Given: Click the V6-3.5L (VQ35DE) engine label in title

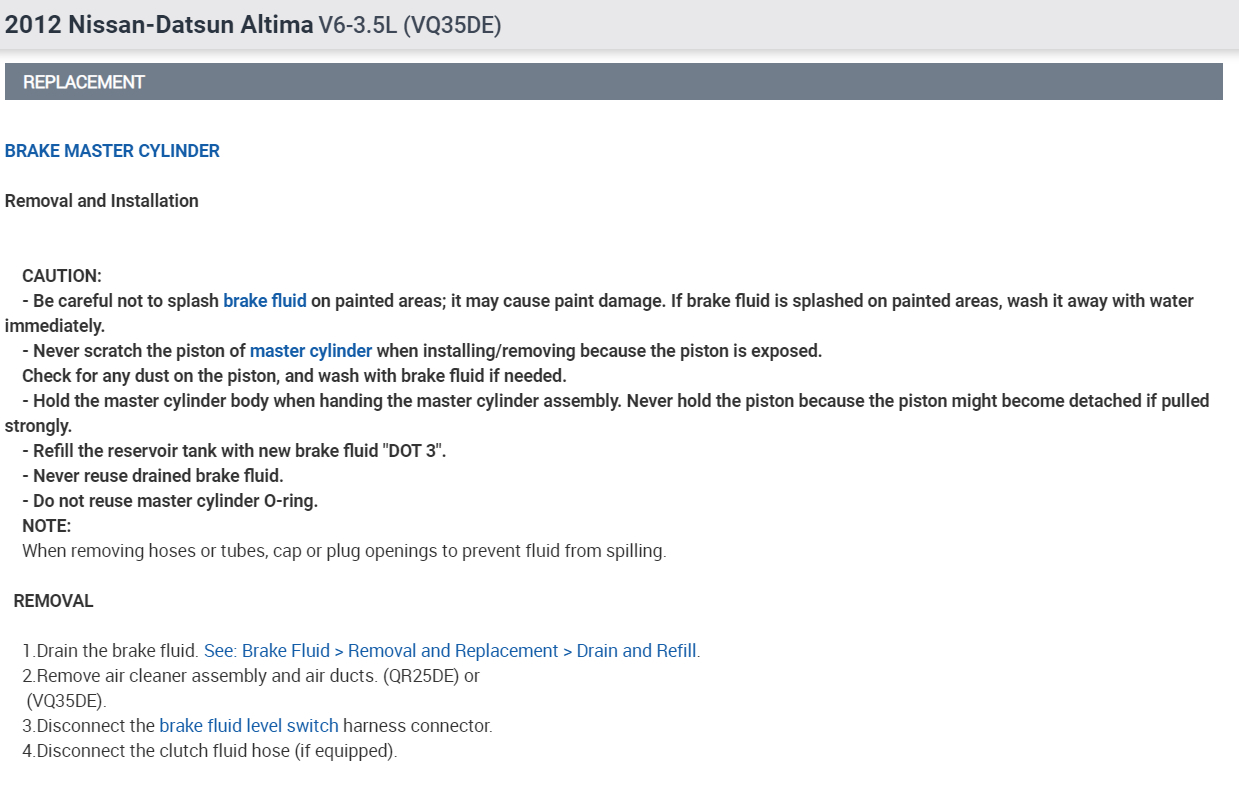Looking at the screenshot, I should pyautogui.click(x=409, y=25).
